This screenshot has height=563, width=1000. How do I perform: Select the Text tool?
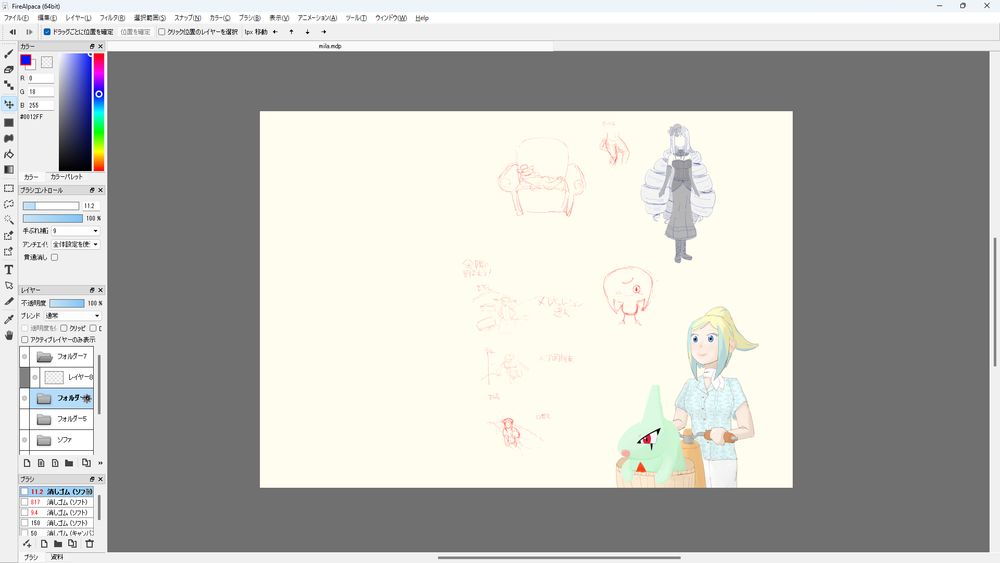tap(9, 269)
